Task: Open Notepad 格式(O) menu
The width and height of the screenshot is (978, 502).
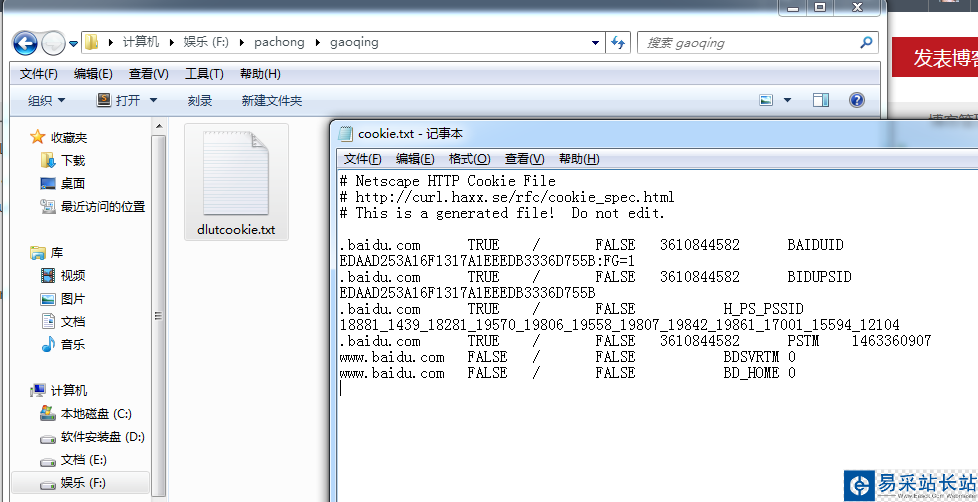Action: click(470, 159)
